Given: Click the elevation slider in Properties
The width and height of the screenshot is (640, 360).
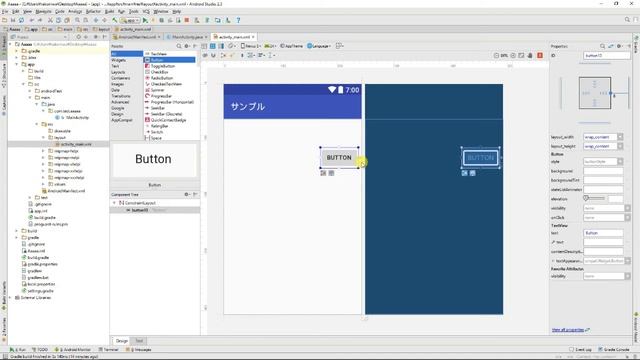Looking at the screenshot, I should coord(594,198).
